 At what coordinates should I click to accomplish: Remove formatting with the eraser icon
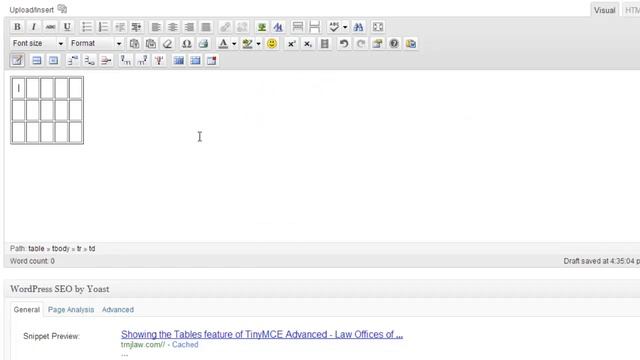point(167,44)
